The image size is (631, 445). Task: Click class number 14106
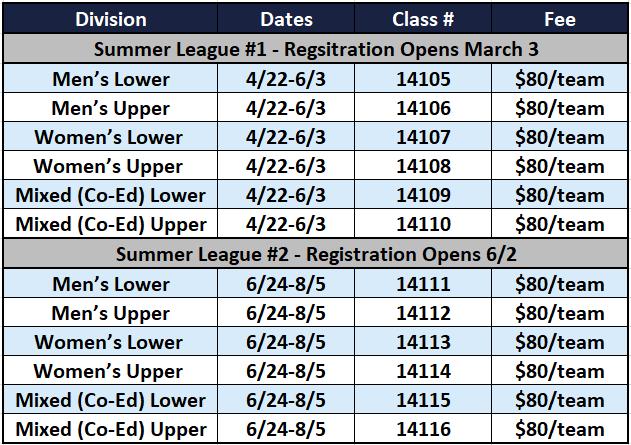tap(423, 108)
